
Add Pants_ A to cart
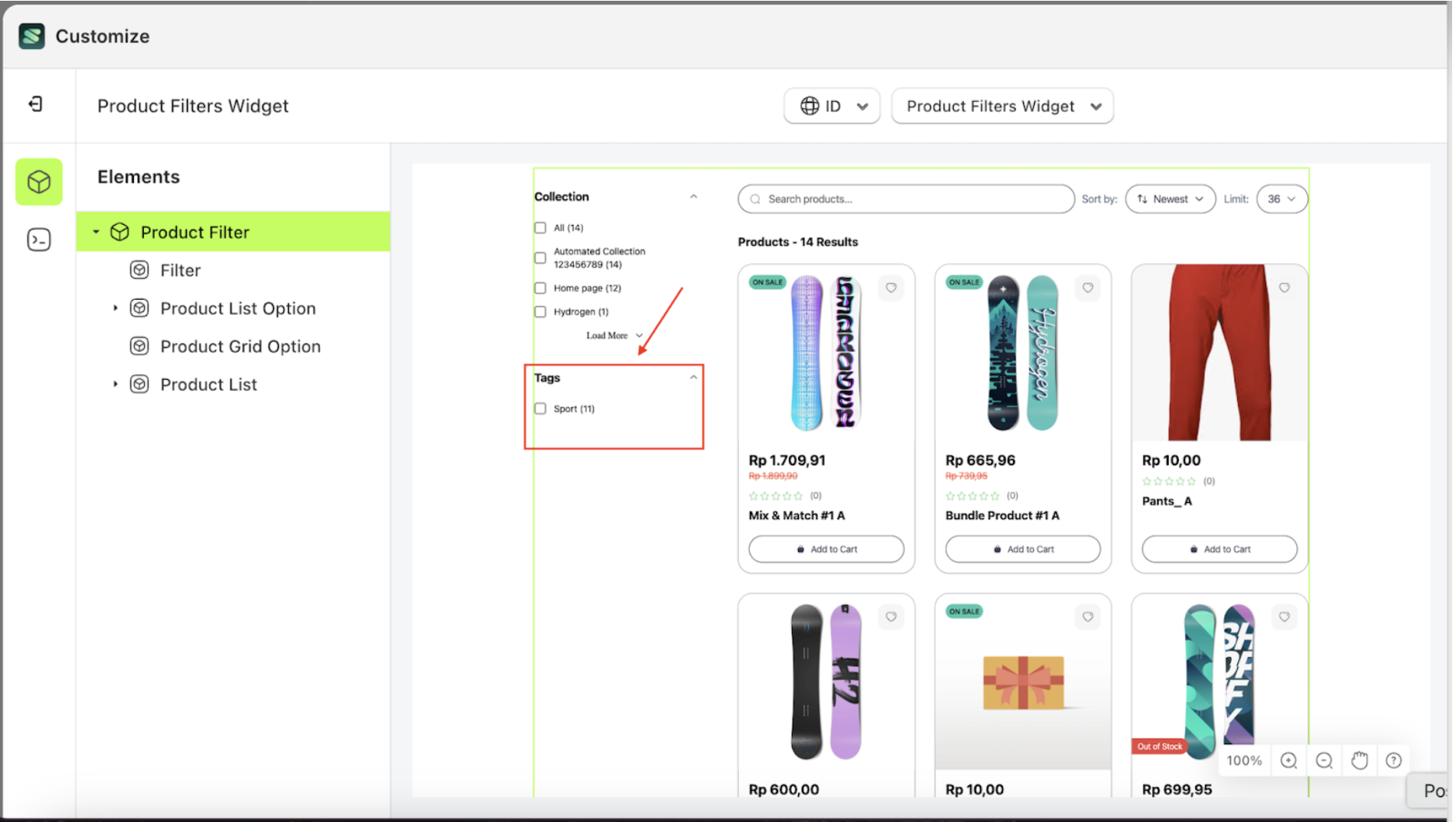tap(1219, 549)
